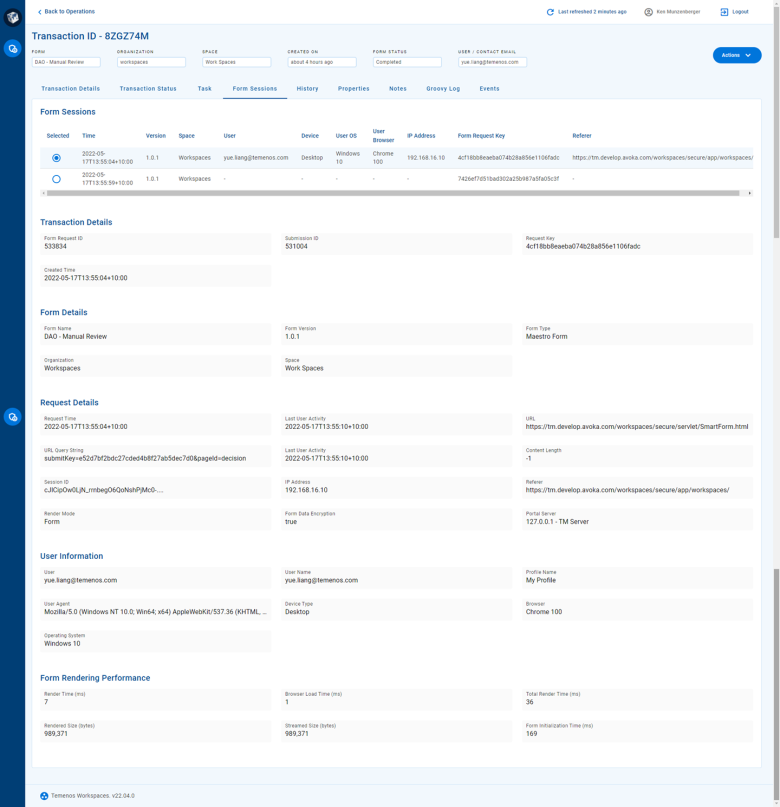The height and width of the screenshot is (807, 780).
Task: Click the back arrow chevron
Action: [40, 12]
